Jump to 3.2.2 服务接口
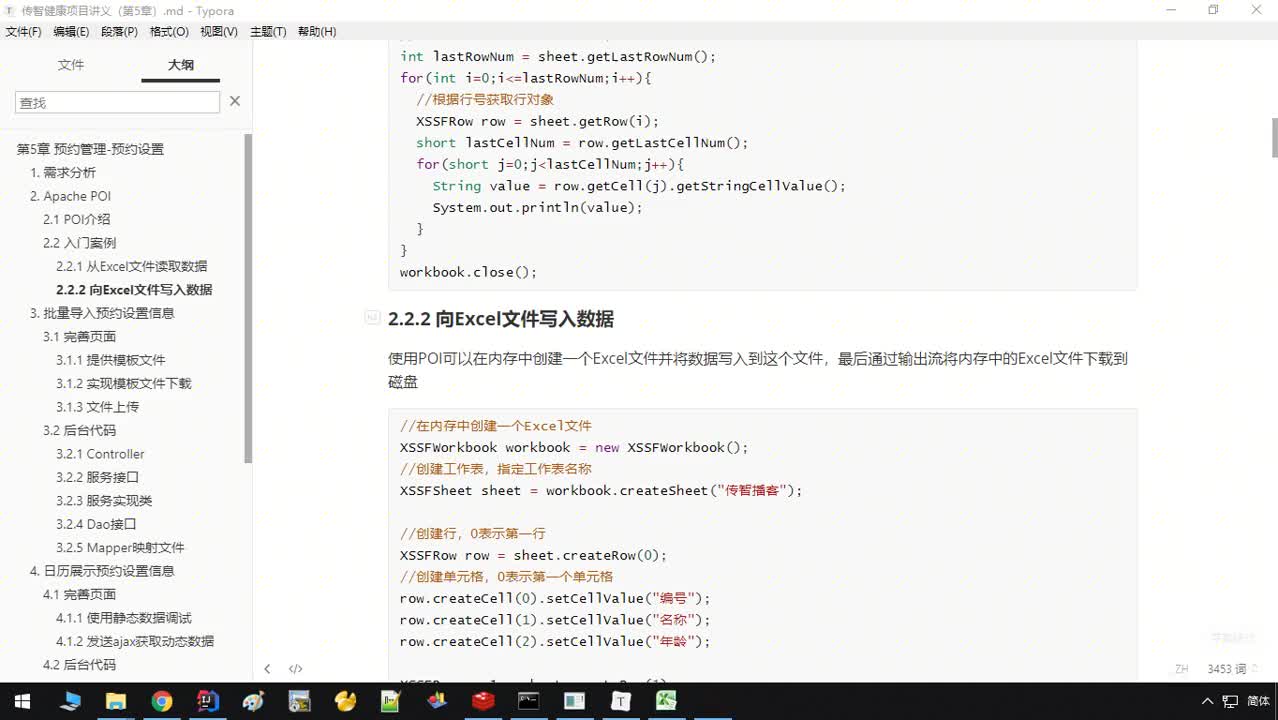This screenshot has width=1278, height=720. [97, 477]
